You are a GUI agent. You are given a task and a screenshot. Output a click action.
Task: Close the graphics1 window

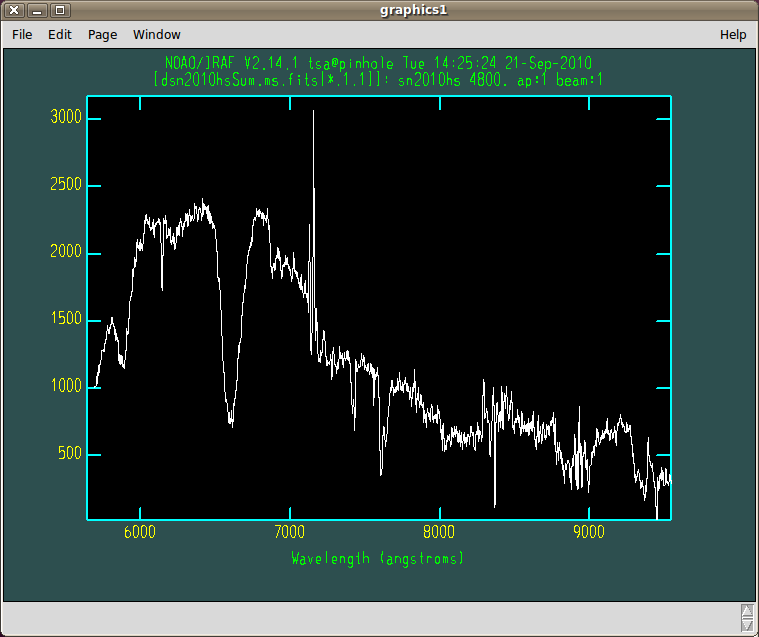[x=14, y=10]
